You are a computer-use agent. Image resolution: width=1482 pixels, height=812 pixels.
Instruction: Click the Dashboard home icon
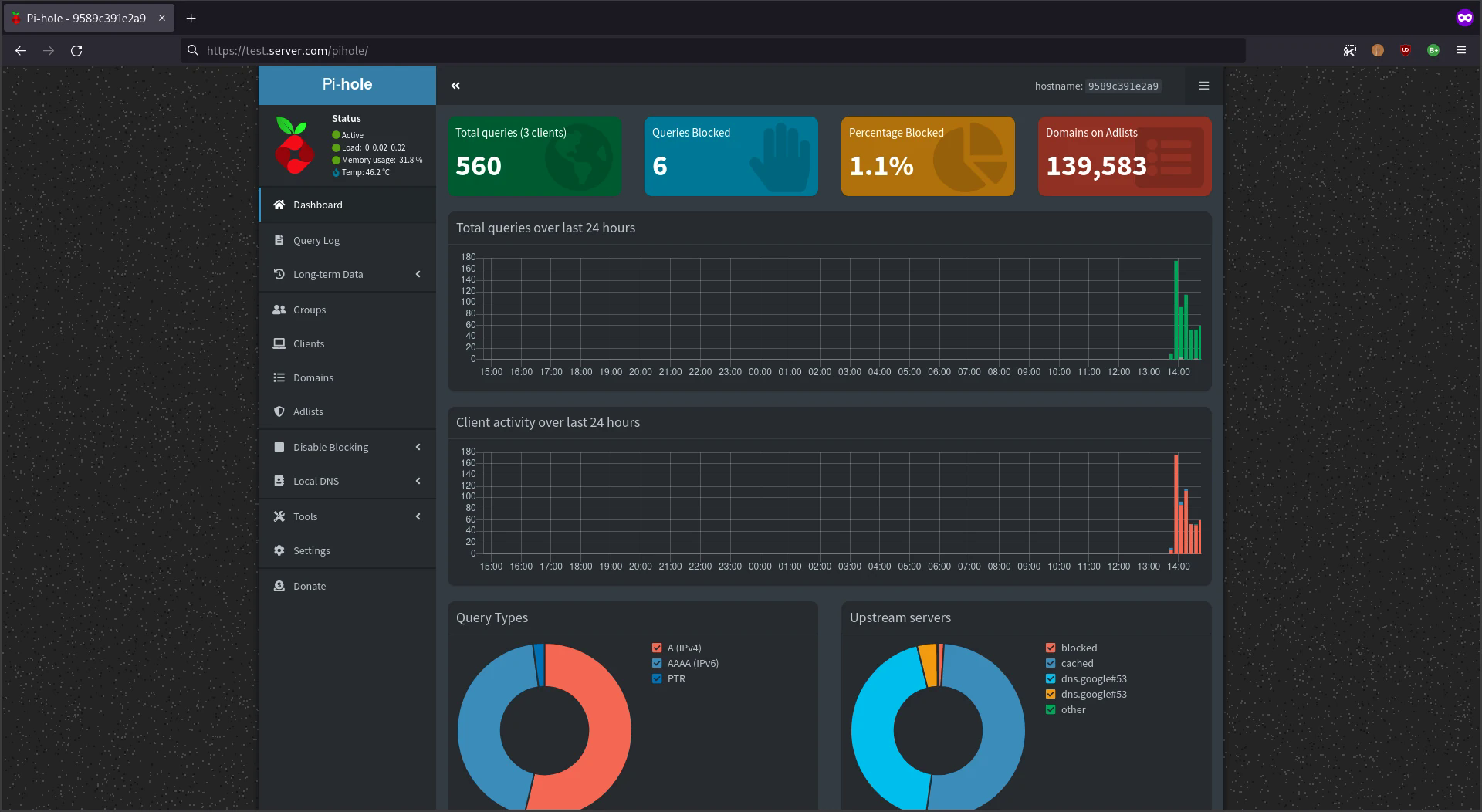pos(279,205)
